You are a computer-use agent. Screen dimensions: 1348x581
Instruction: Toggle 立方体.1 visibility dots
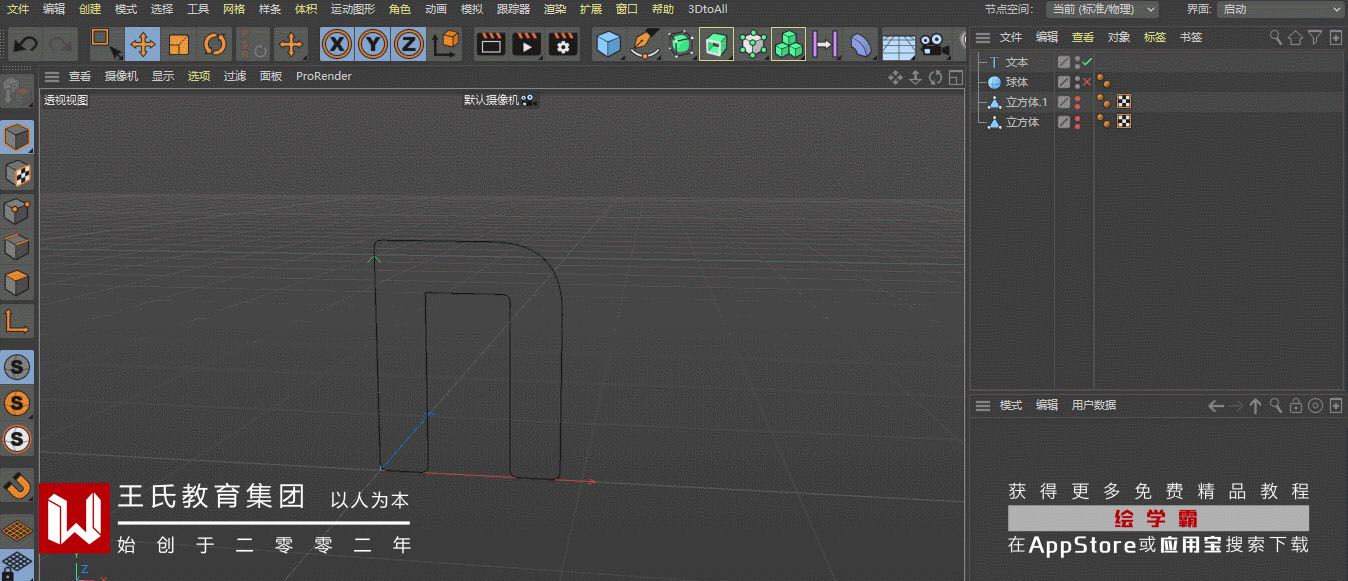pyautogui.click(x=1077, y=102)
